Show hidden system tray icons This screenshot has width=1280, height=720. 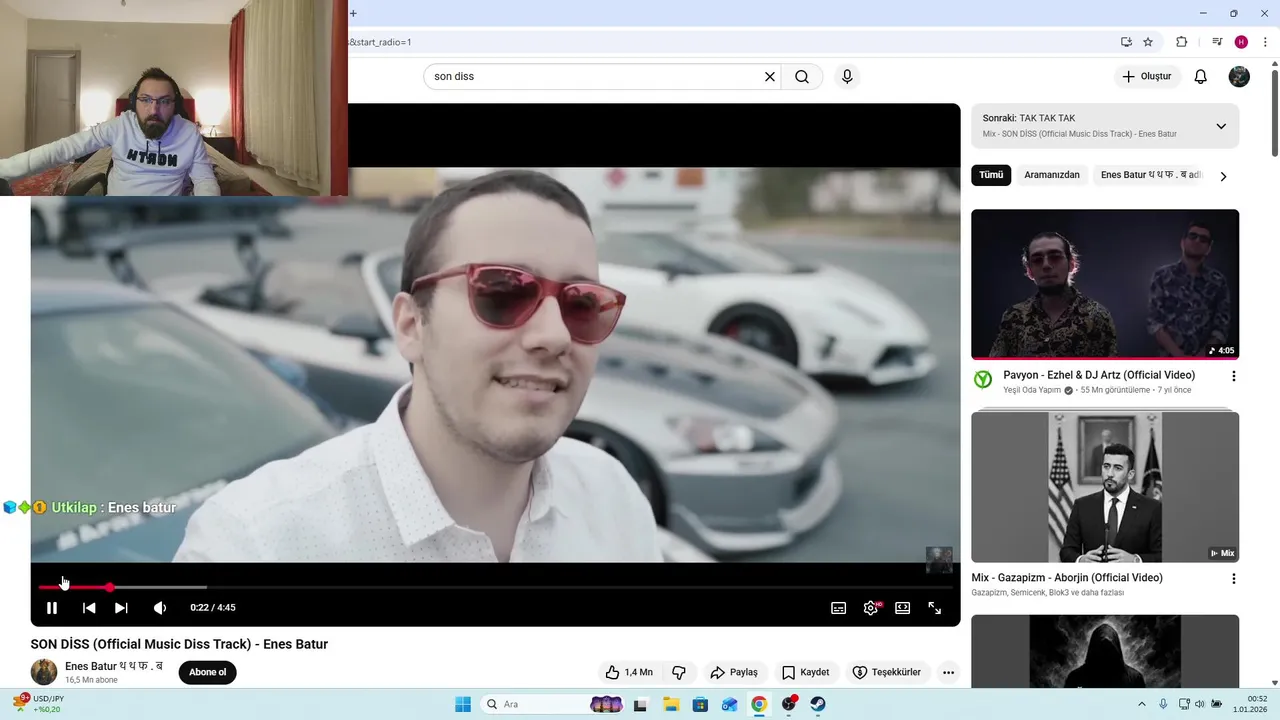(1142, 704)
